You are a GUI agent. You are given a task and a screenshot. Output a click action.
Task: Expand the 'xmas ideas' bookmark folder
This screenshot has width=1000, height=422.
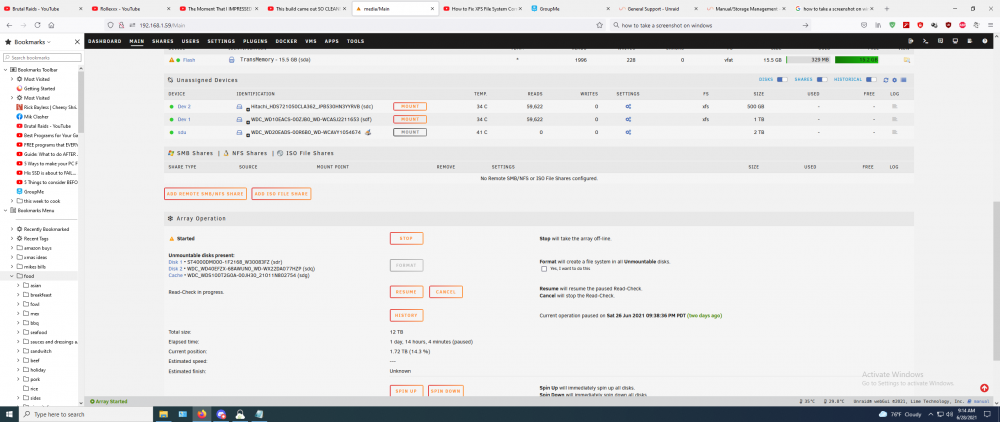[x=12, y=257]
